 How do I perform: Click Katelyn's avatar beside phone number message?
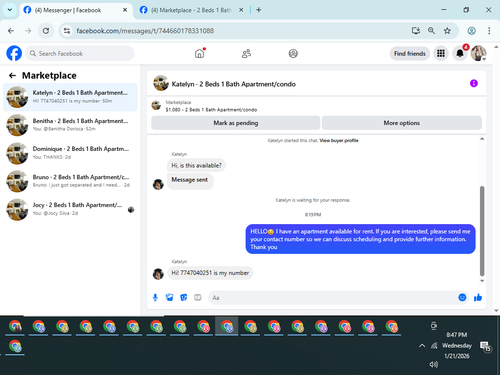(158, 274)
